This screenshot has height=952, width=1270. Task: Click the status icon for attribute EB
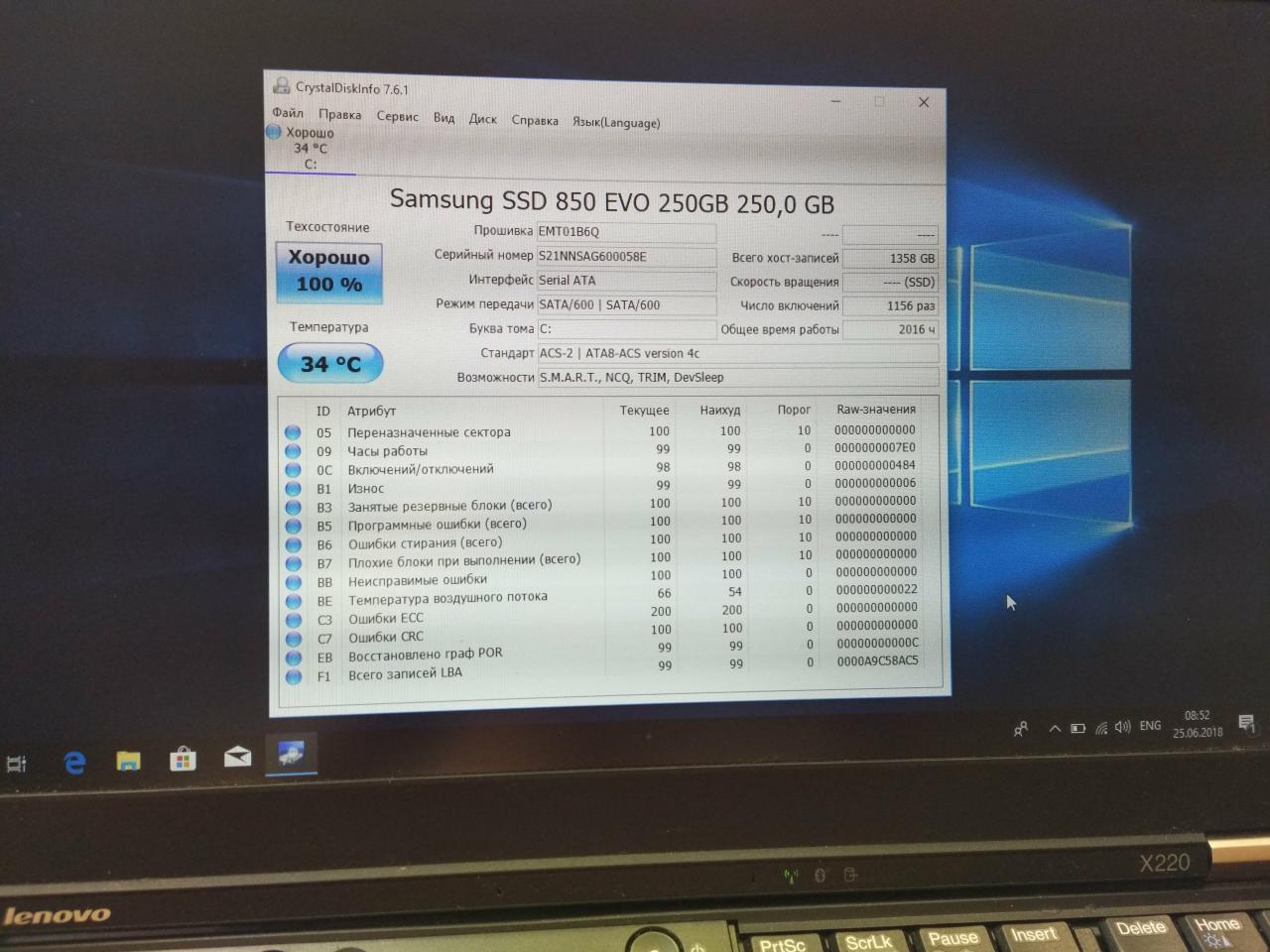(293, 658)
